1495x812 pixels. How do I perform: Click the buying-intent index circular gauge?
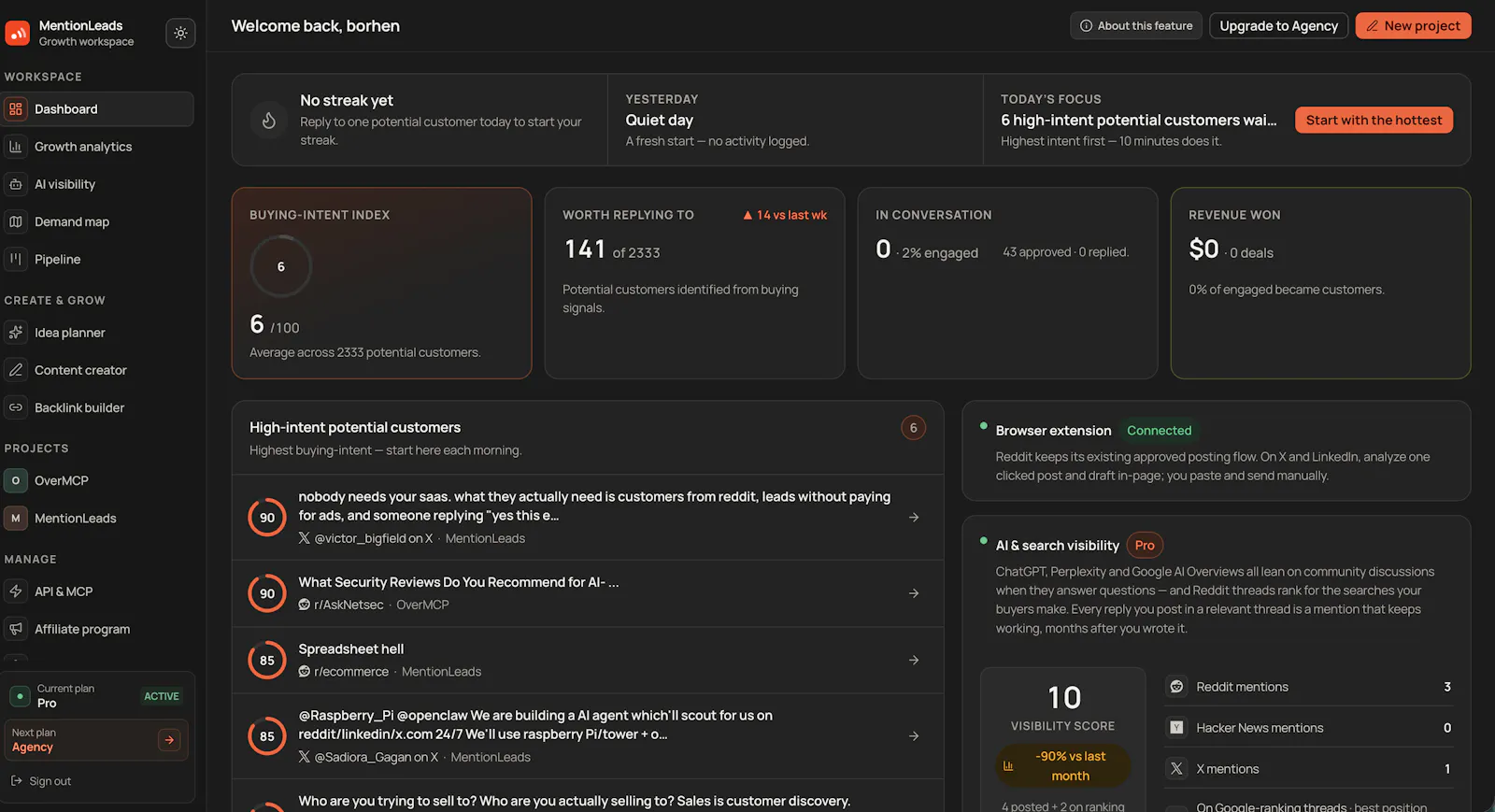click(x=281, y=266)
